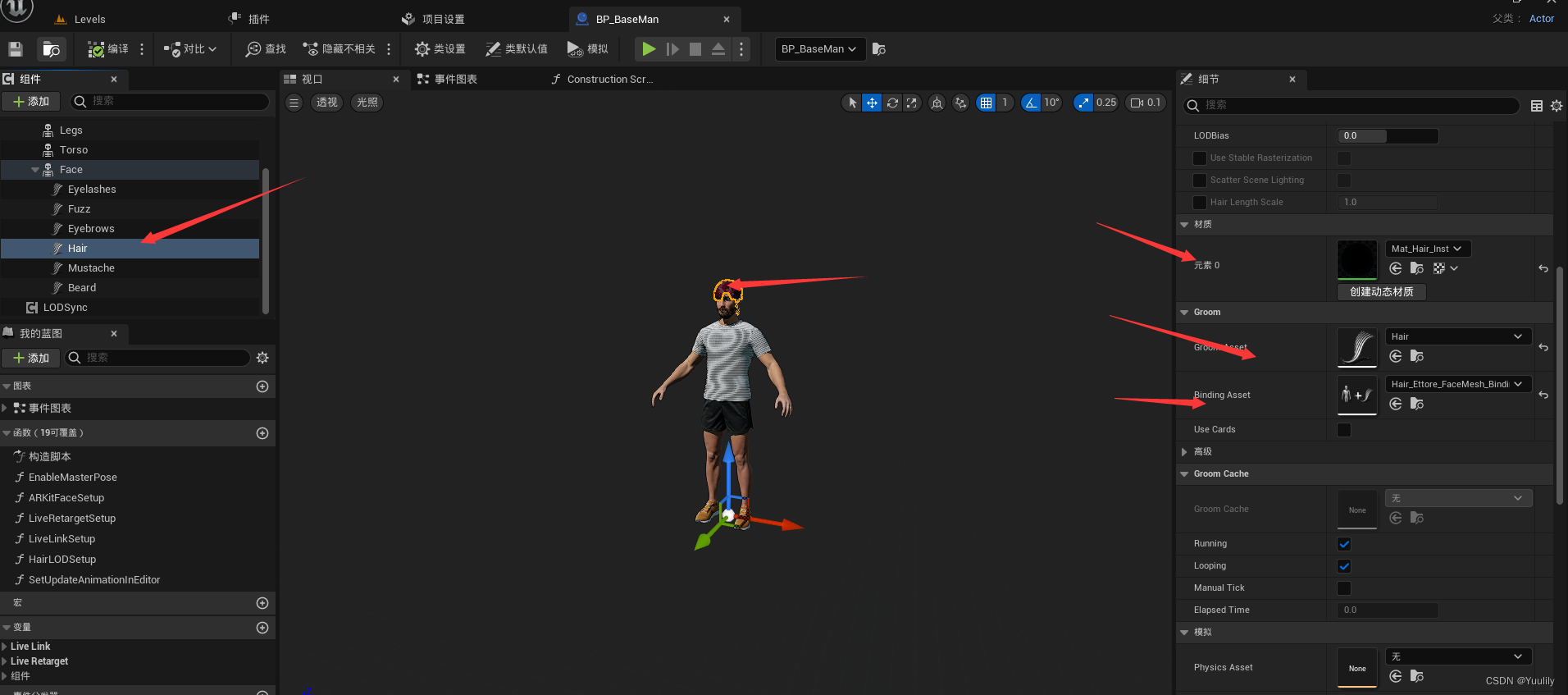The image size is (1568, 695).
Task: Toggle the Use Cards checkbox
Action: [1344, 430]
